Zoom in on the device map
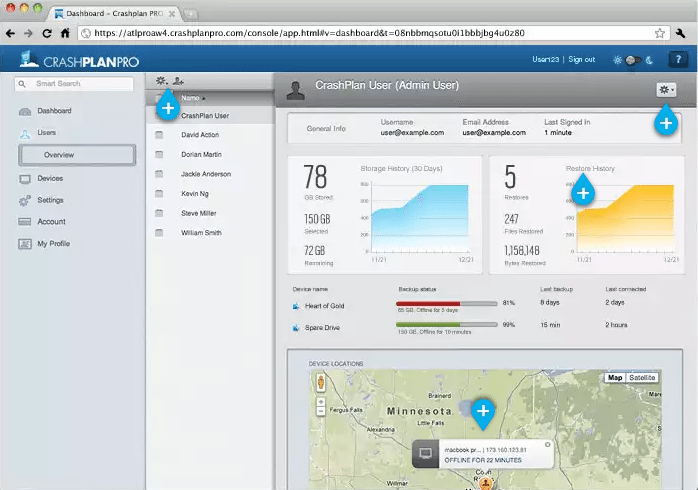This screenshot has height=490, width=698. (321, 402)
